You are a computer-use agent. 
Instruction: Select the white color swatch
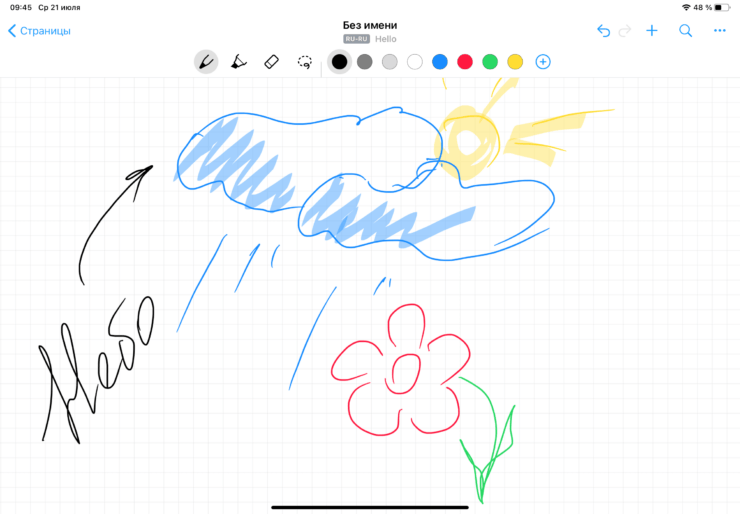pyautogui.click(x=415, y=62)
